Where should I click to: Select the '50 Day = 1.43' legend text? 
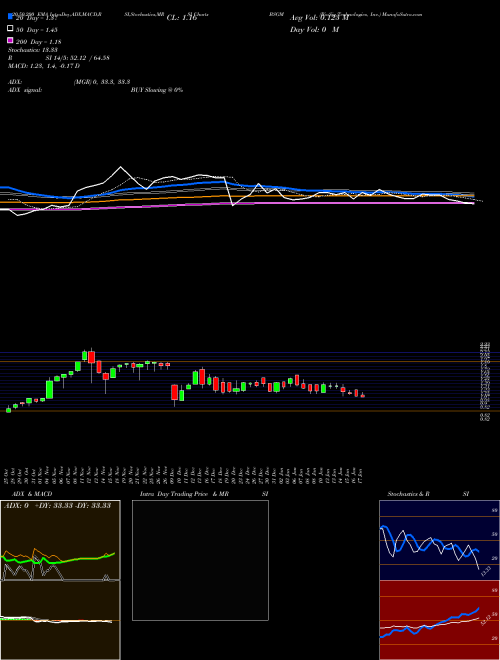pos(37,29)
